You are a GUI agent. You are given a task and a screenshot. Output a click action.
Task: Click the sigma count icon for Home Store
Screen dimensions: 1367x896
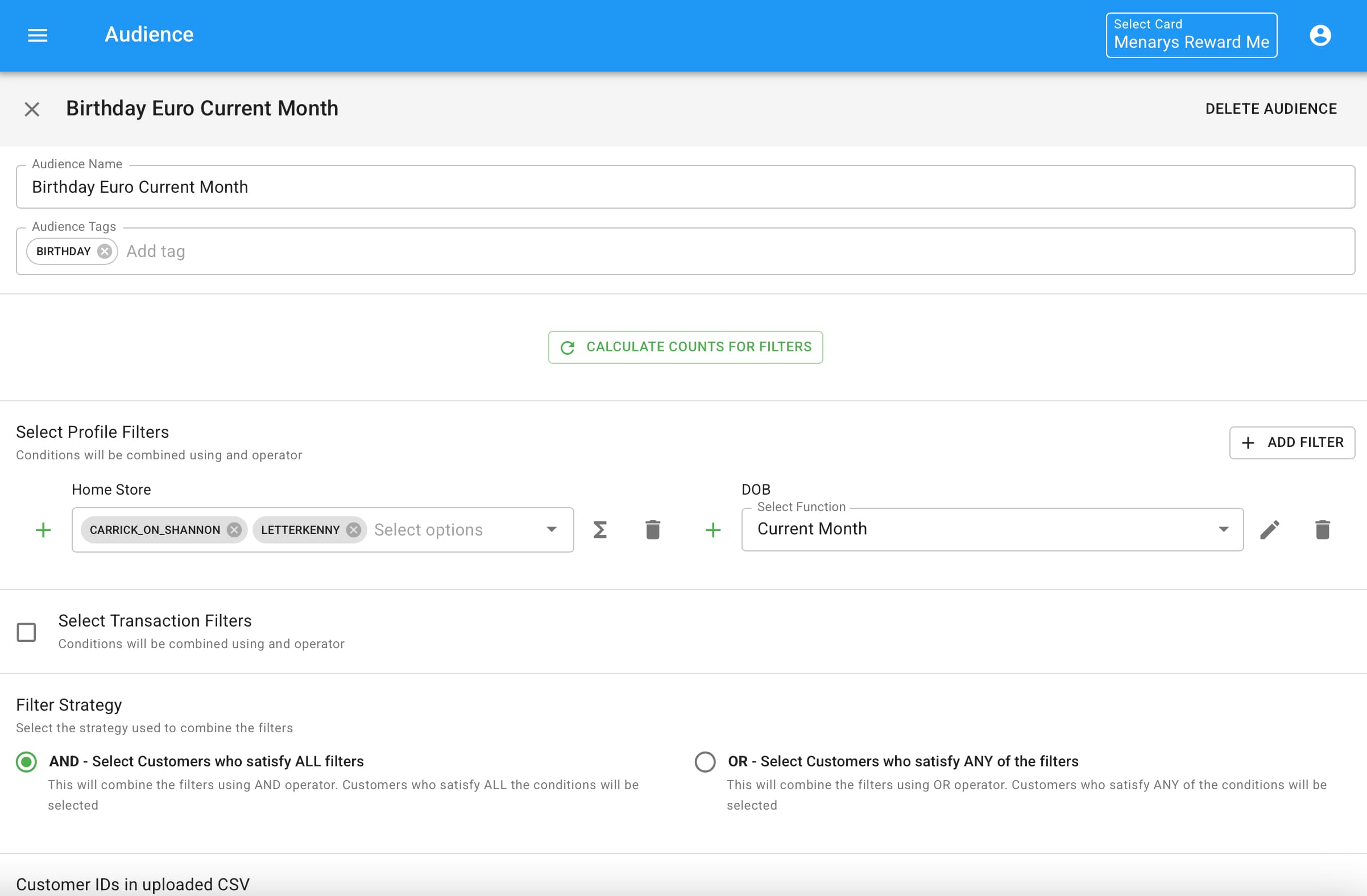pyautogui.click(x=600, y=529)
